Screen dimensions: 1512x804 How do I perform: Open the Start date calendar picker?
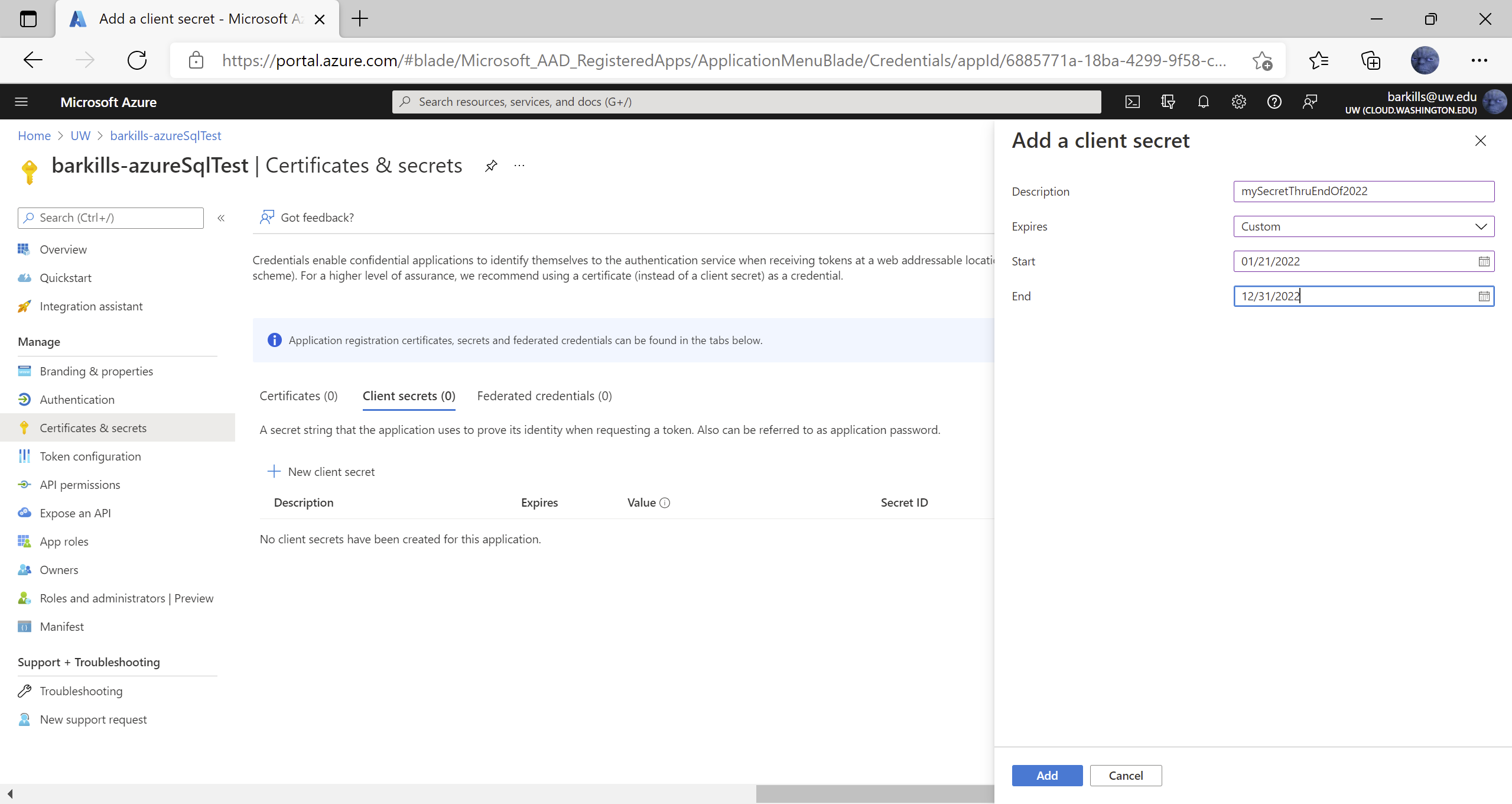pyautogui.click(x=1484, y=261)
